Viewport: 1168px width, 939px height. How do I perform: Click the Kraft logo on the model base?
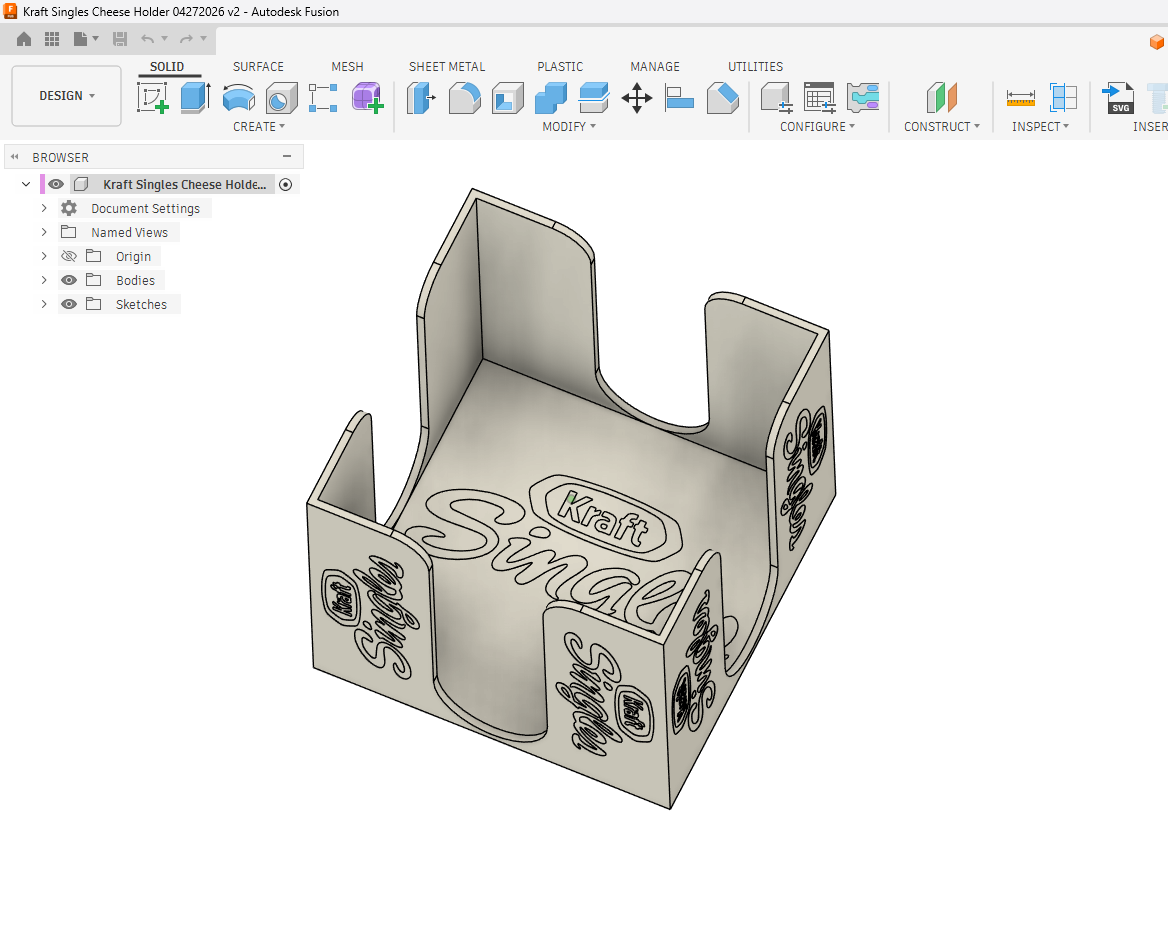604,518
